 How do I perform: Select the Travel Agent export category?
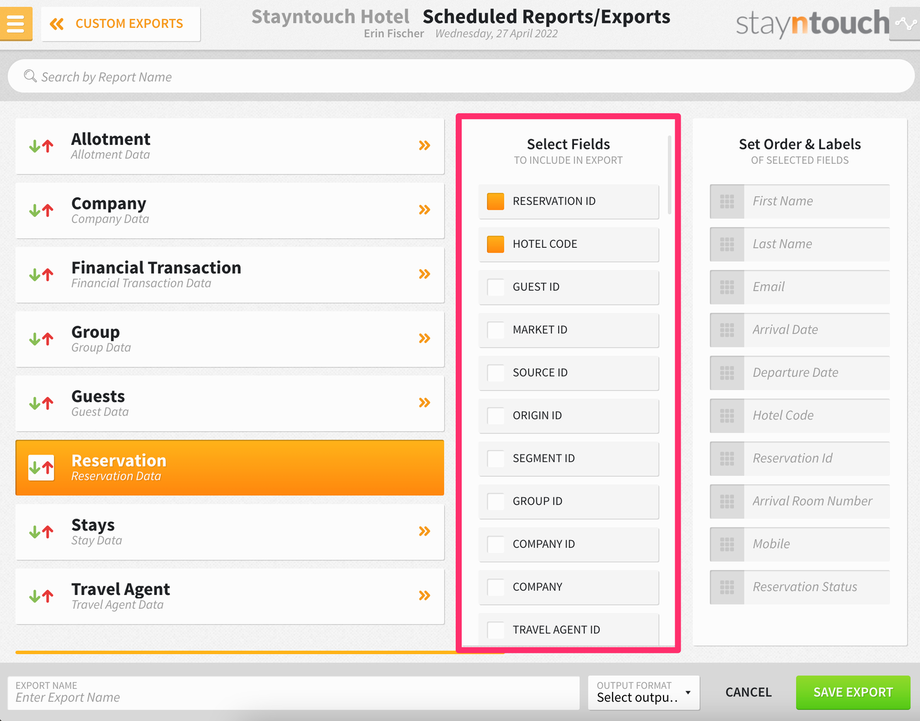pos(229,596)
